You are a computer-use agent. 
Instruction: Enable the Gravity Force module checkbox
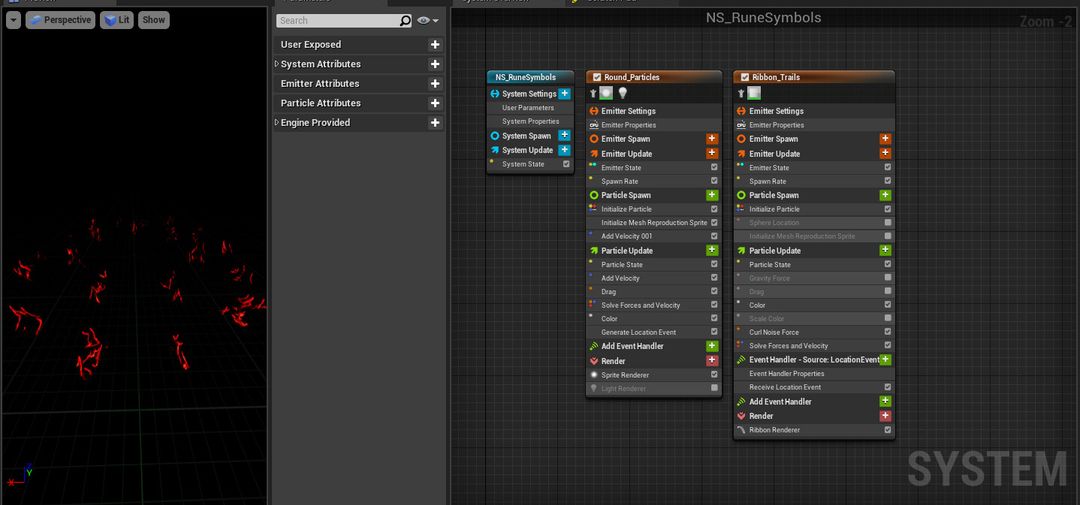887,278
